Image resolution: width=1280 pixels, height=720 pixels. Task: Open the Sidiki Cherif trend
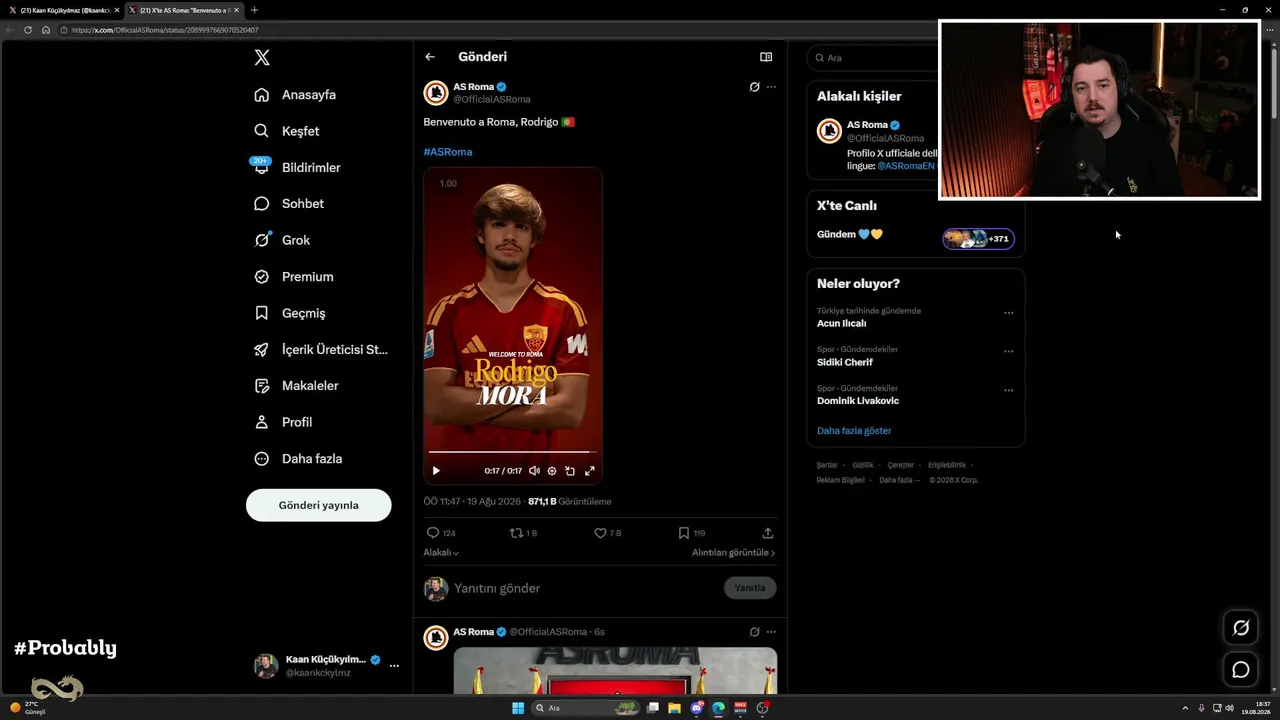point(845,362)
